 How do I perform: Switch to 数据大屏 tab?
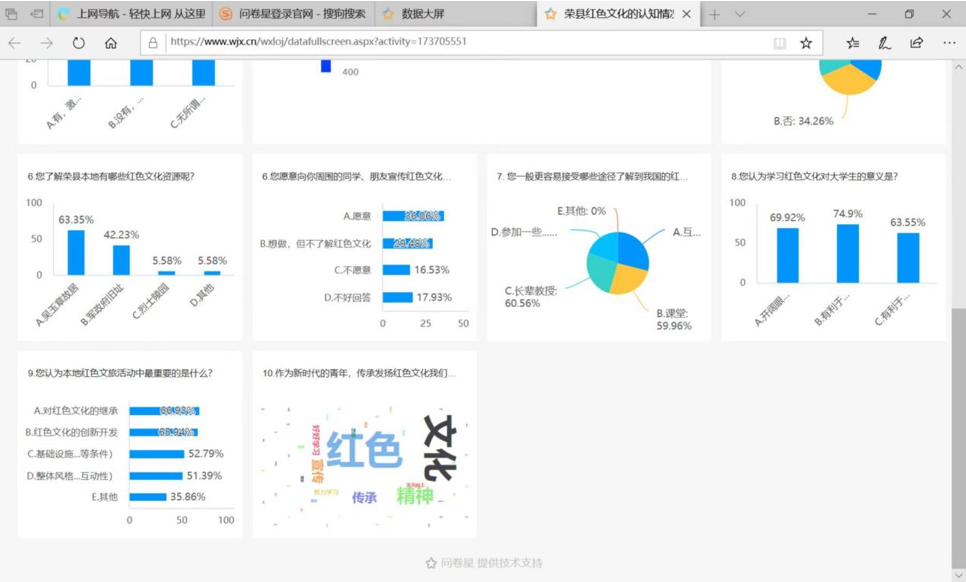coord(430,14)
